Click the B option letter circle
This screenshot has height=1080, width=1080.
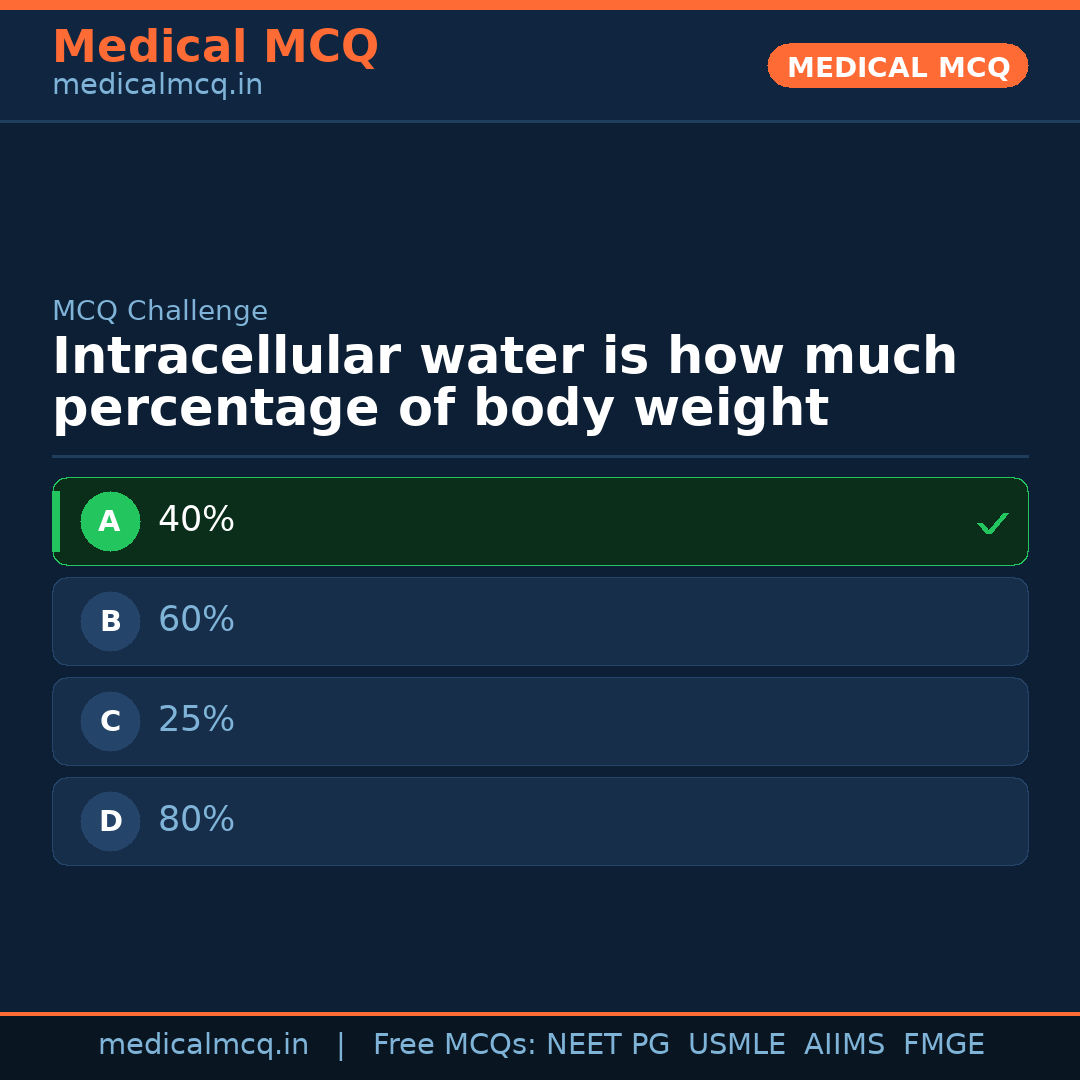coord(110,621)
